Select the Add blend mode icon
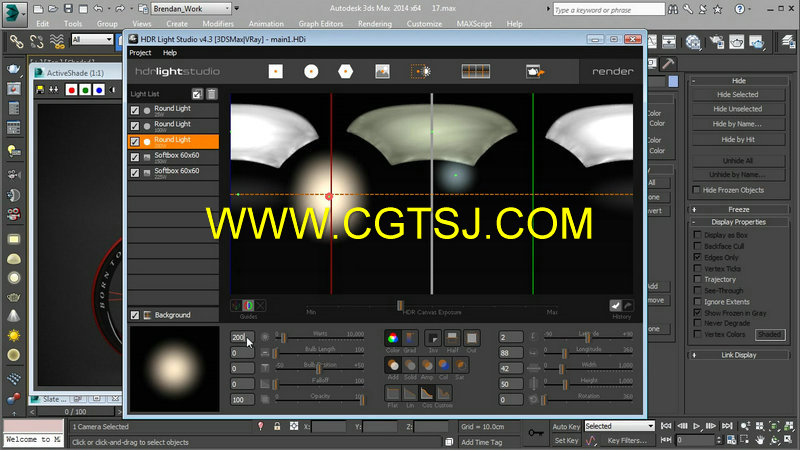Screen dimensions: 800x450 [393, 365]
